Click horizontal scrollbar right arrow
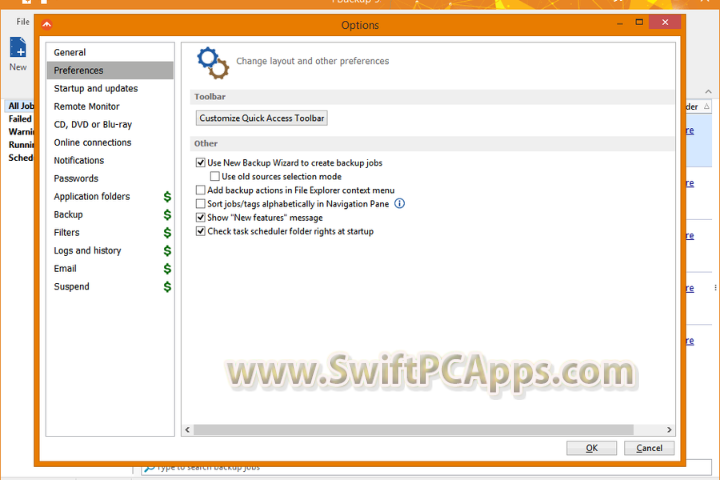The width and height of the screenshot is (720, 480). click(x=669, y=429)
